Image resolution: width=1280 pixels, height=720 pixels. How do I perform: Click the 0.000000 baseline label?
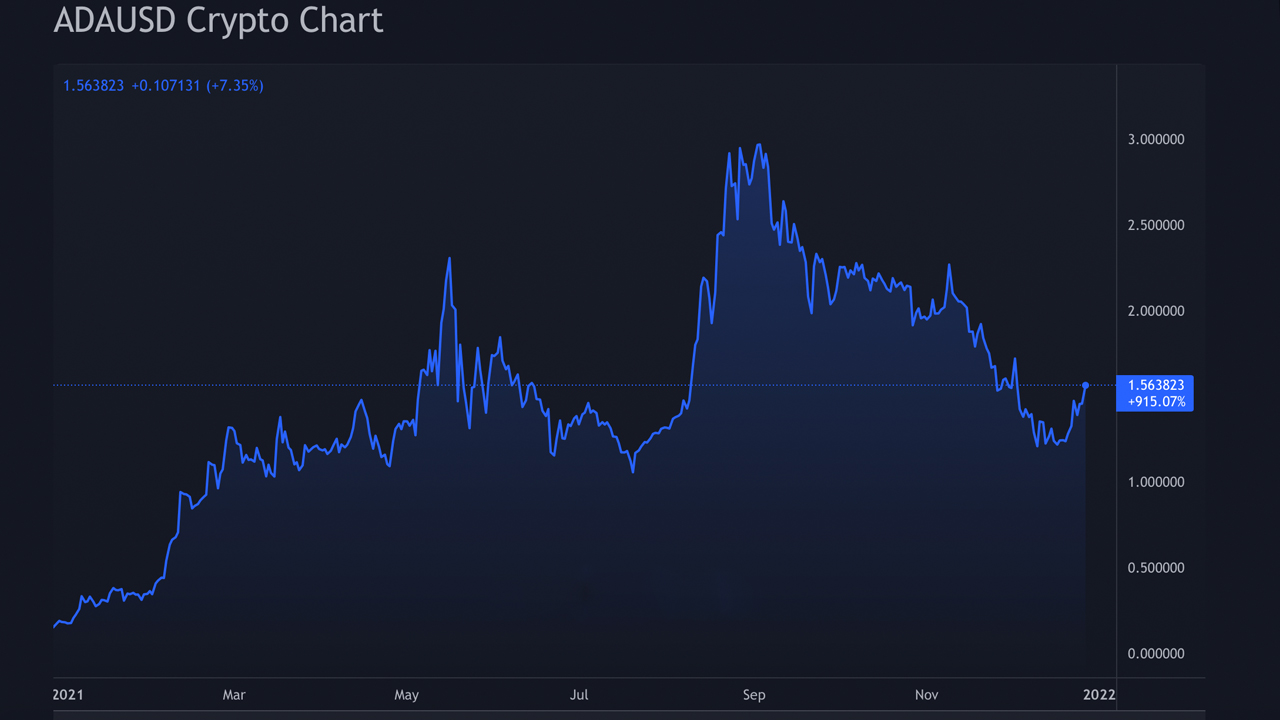(x=1155, y=653)
